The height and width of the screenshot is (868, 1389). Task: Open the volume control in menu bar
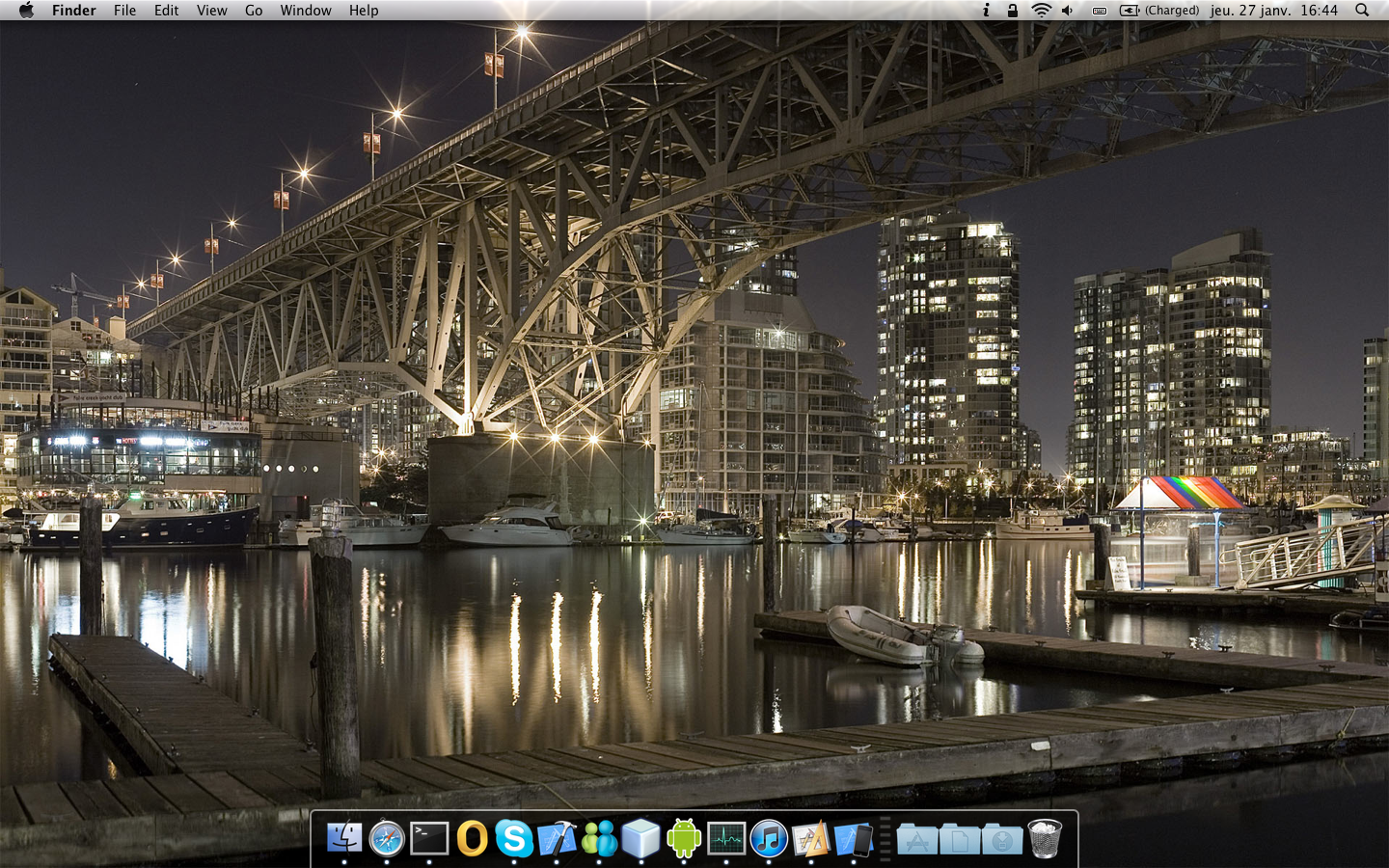click(1068, 11)
